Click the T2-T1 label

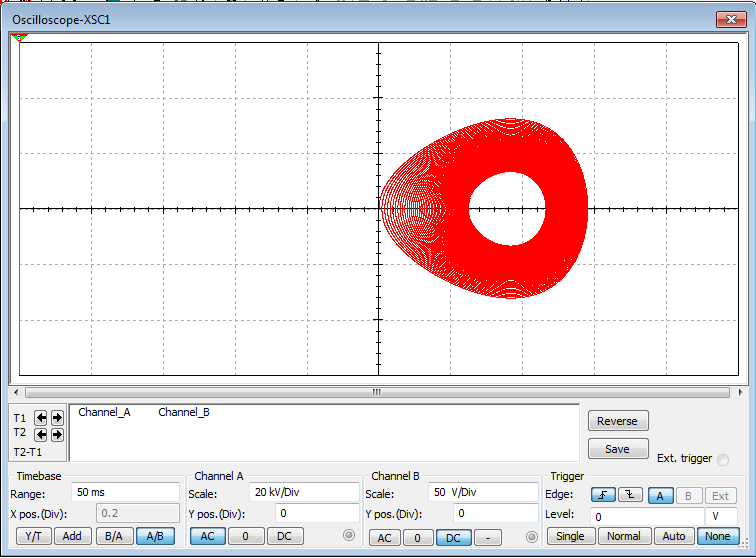click(x=28, y=452)
